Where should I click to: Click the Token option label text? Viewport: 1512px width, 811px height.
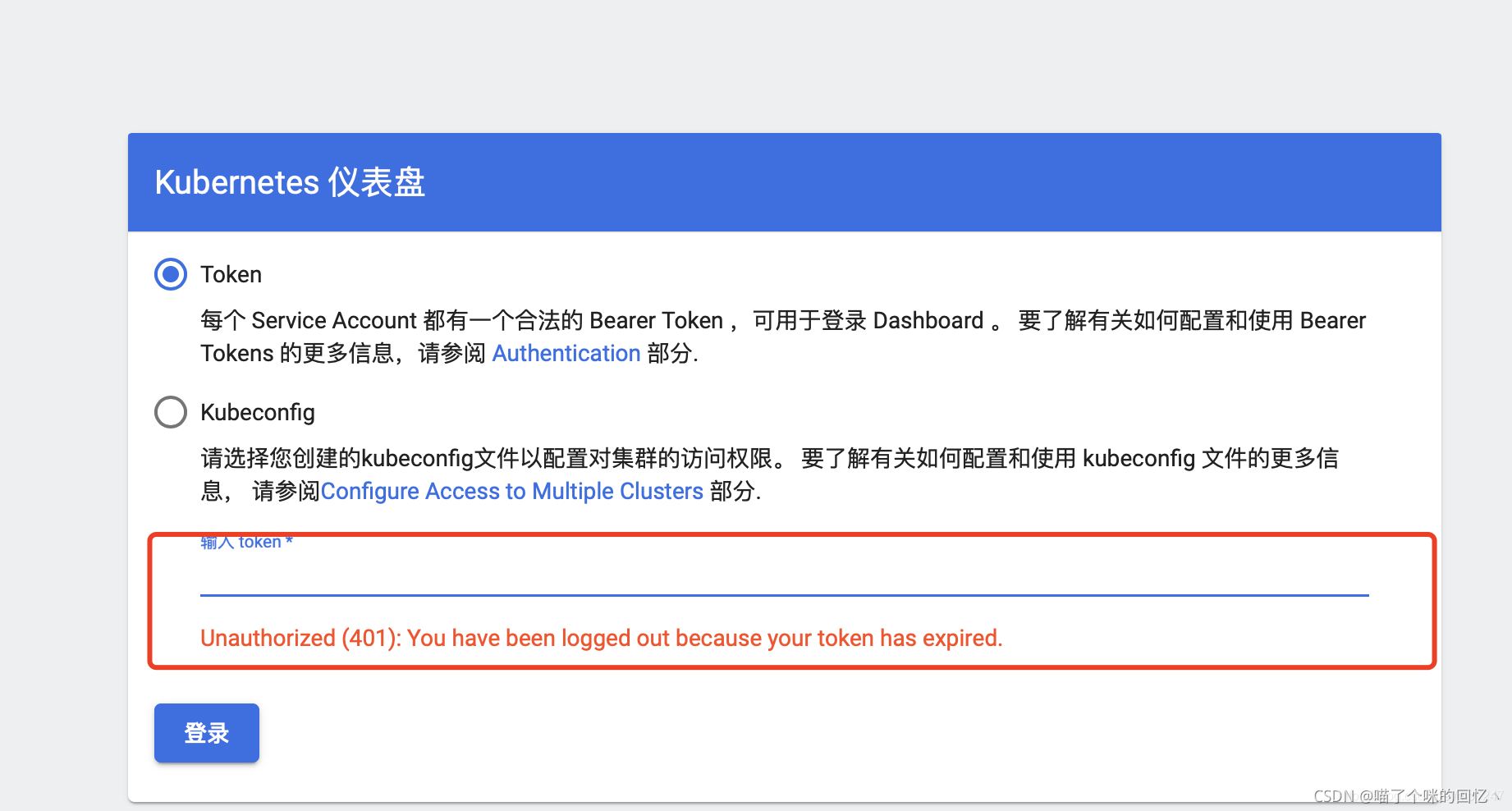tap(231, 275)
